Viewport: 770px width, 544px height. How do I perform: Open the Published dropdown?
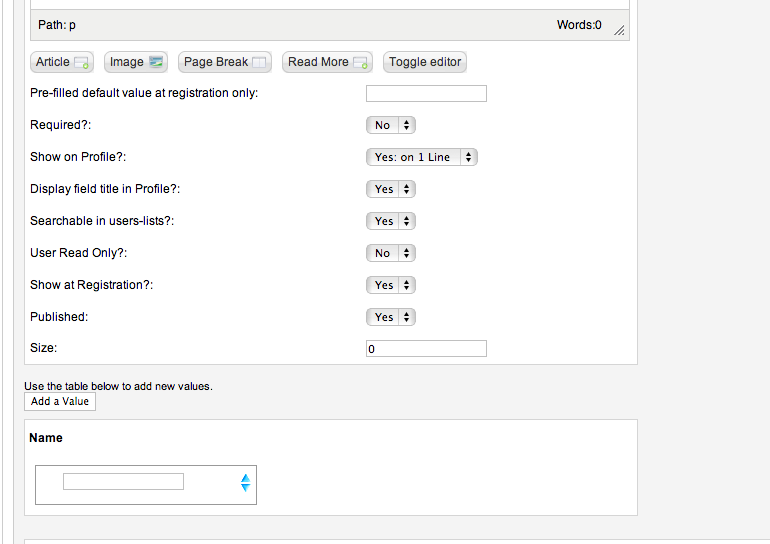click(x=391, y=317)
